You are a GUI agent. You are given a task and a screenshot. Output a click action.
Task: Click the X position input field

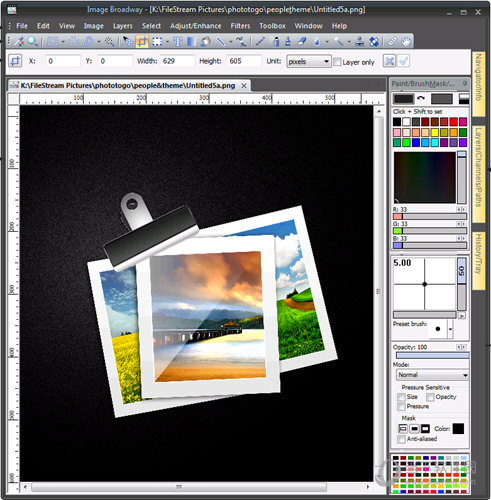63,61
